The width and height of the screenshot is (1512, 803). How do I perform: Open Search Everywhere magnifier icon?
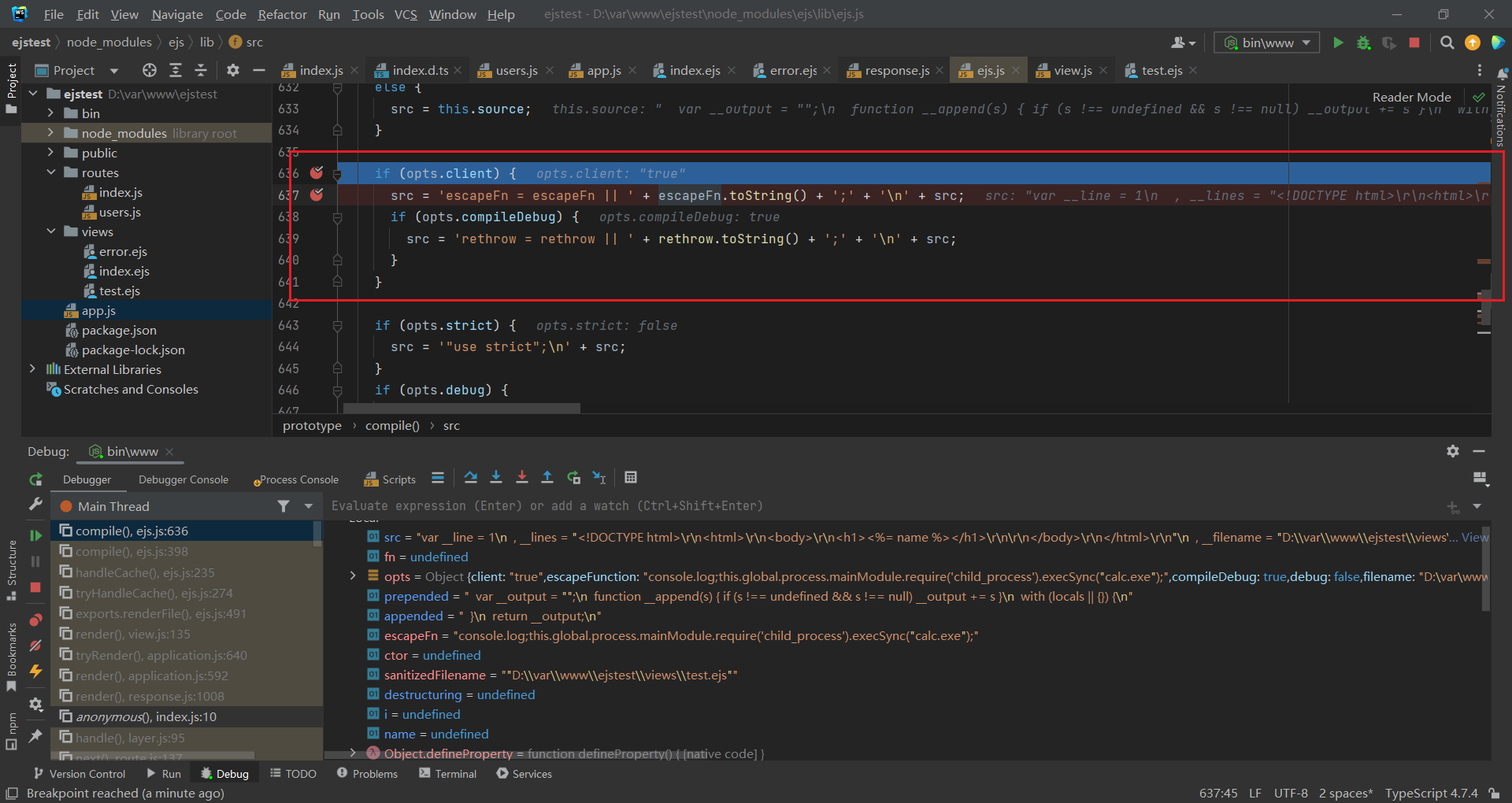pos(1447,43)
